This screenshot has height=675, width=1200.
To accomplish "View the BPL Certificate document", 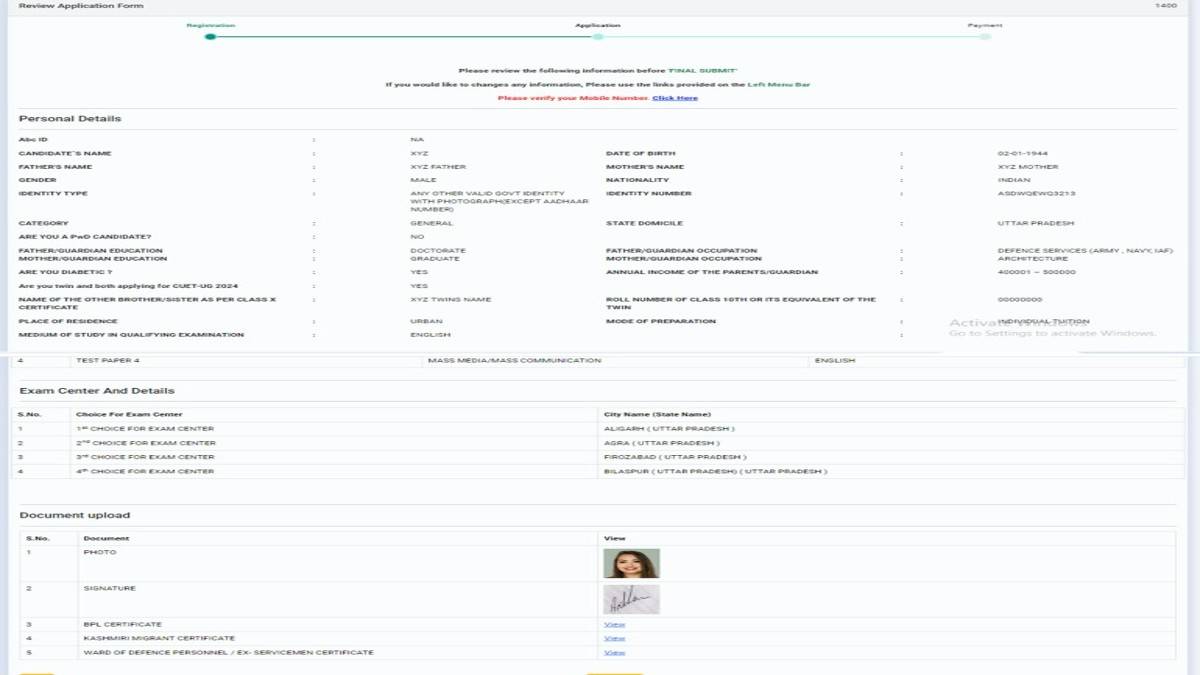I will click(x=613, y=623).
